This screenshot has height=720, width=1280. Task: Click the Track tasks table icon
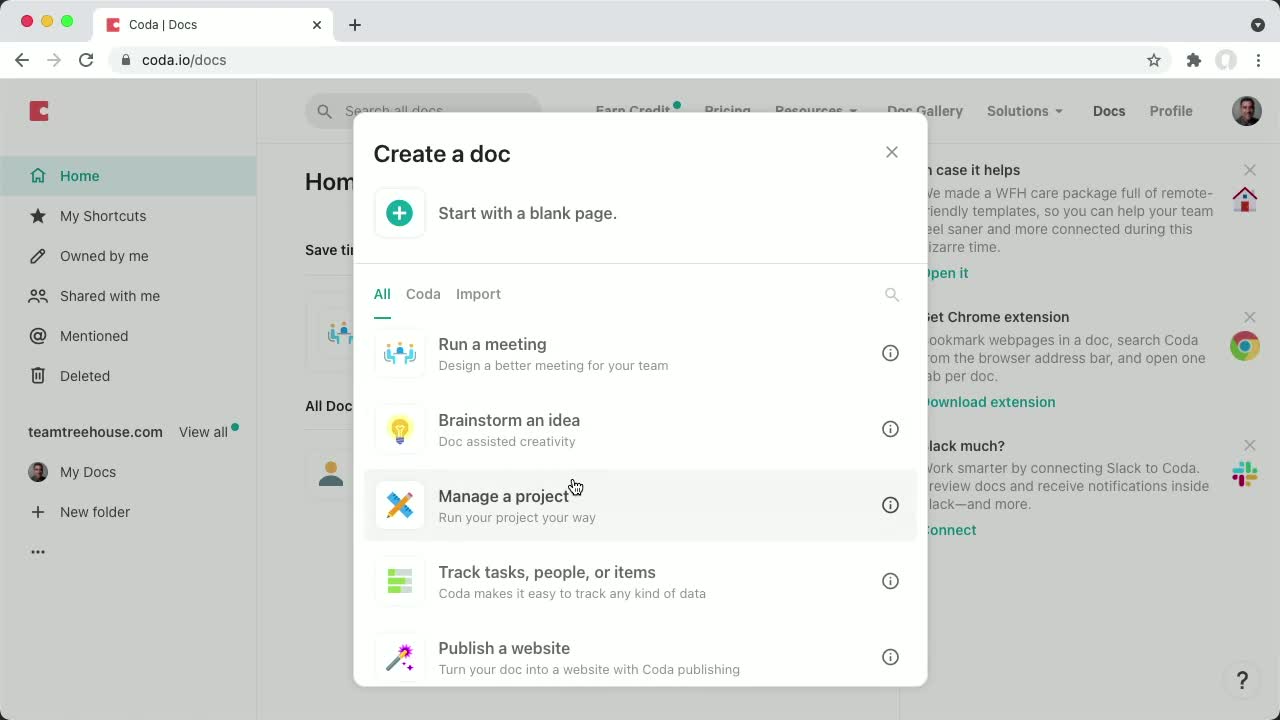coord(399,581)
